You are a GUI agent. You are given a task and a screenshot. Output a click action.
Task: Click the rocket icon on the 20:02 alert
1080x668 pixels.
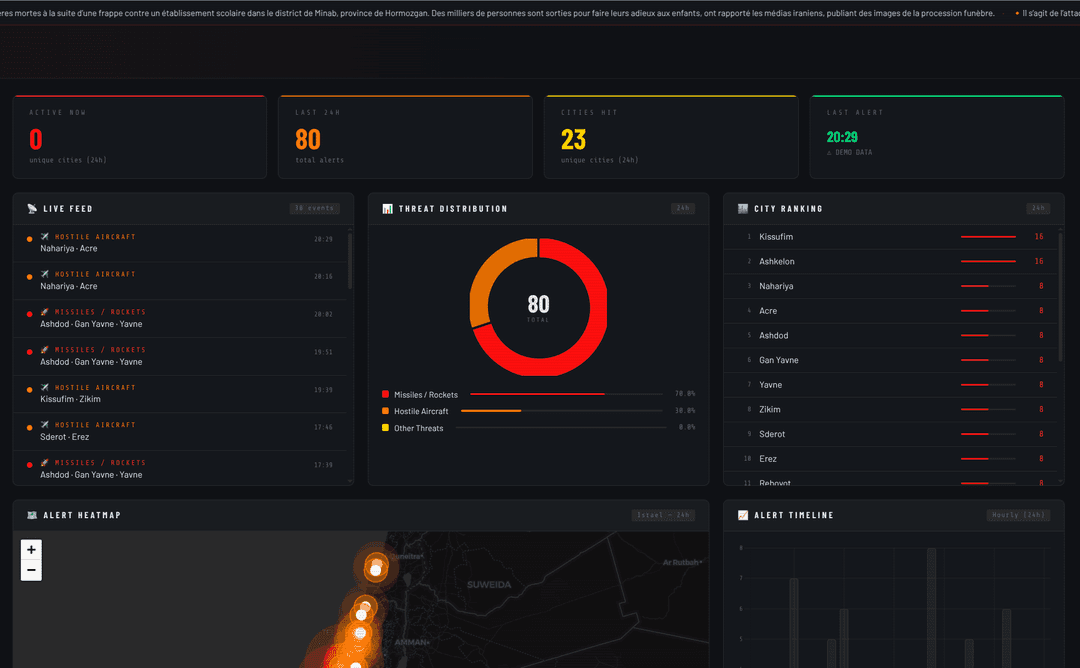pos(45,312)
